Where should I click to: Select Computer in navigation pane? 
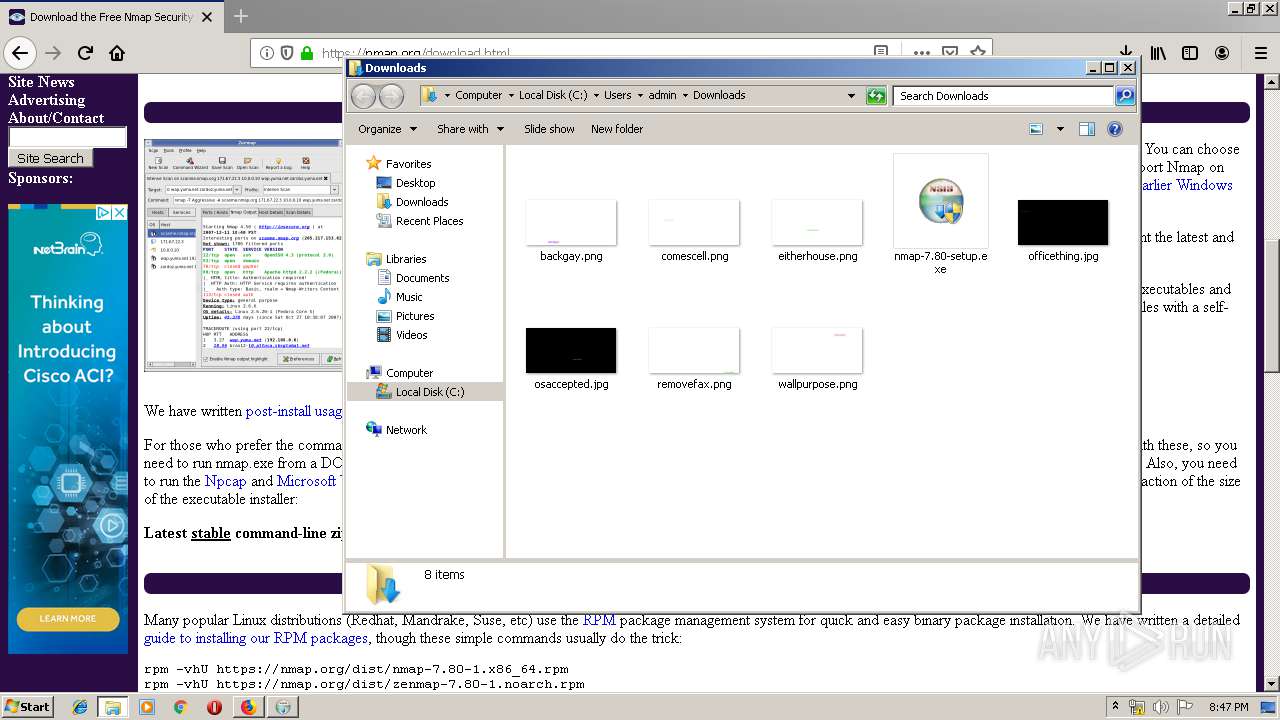409,373
